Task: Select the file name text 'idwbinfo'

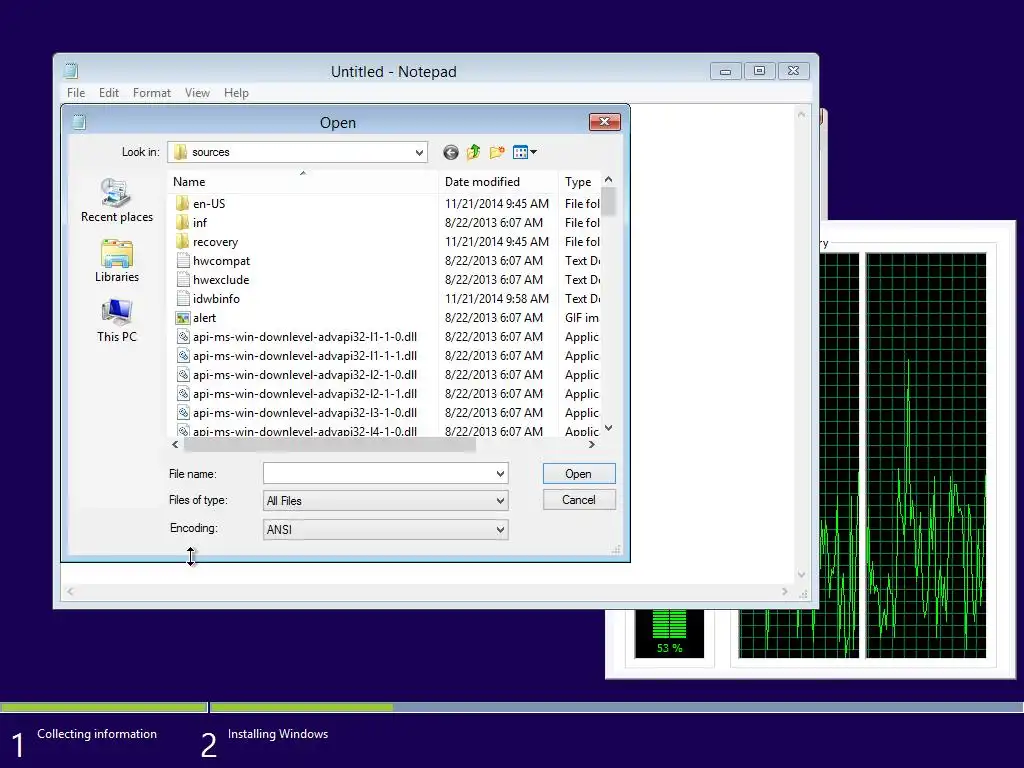Action: pos(216,298)
